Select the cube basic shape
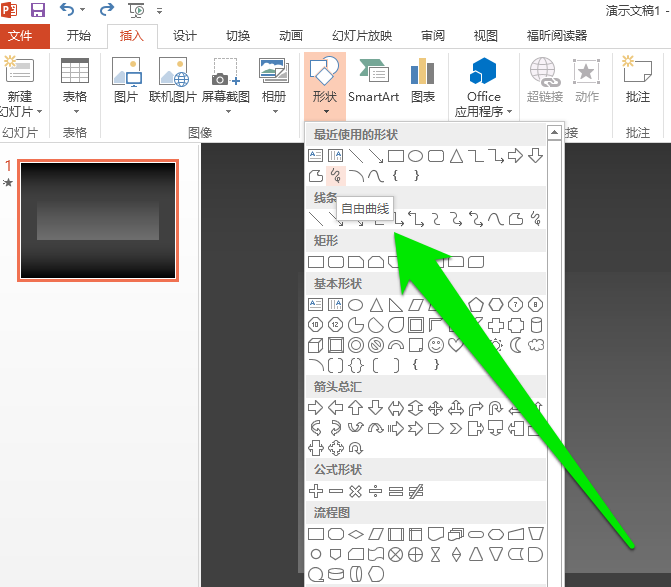The width and height of the screenshot is (671, 587). [x=315, y=345]
